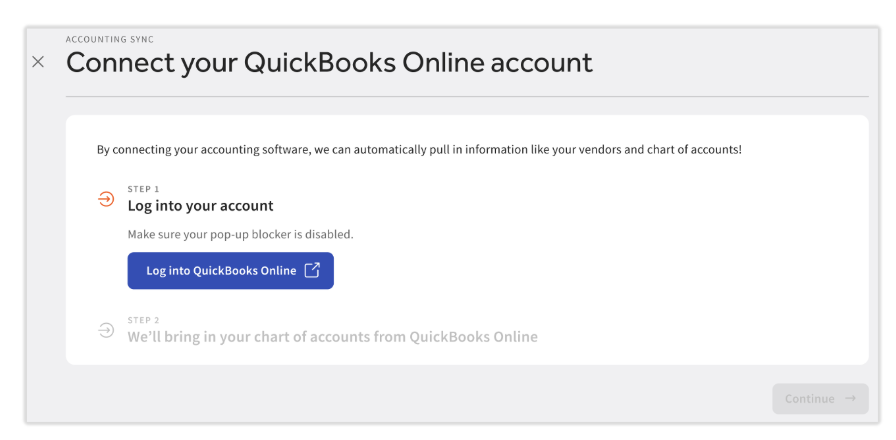Click the STEP 1 label text

[x=143, y=189]
